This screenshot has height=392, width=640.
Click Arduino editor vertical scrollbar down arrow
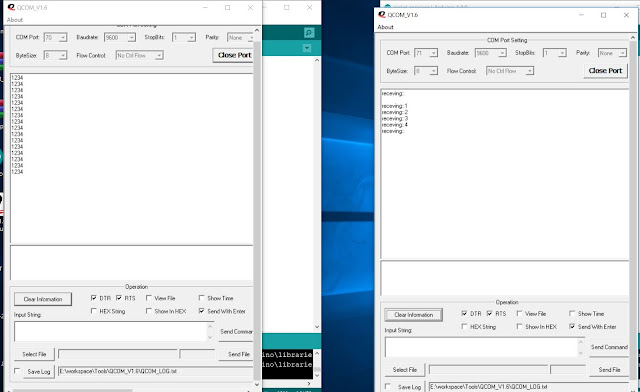317,327
